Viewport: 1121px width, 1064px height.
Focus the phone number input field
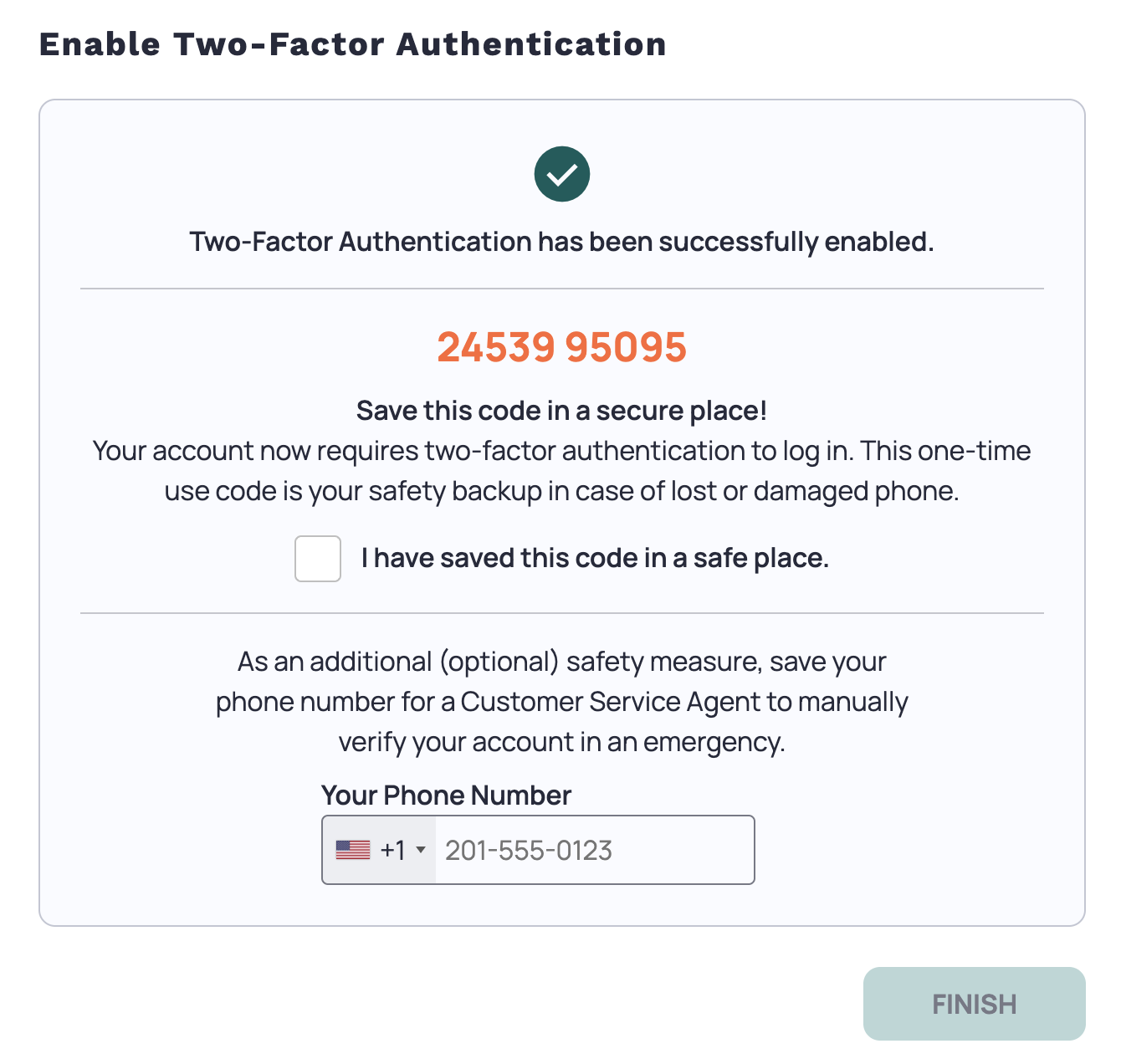pyautogui.click(x=594, y=850)
